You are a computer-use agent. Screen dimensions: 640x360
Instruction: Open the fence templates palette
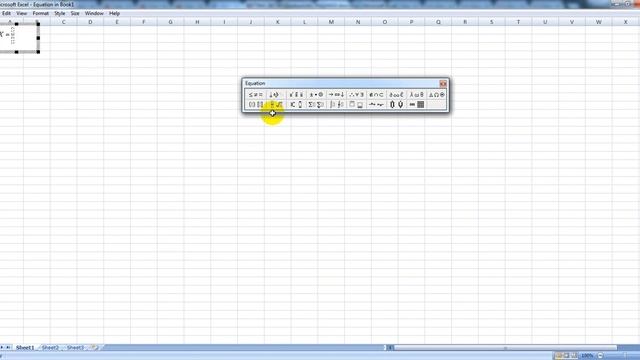pyautogui.click(x=256, y=105)
